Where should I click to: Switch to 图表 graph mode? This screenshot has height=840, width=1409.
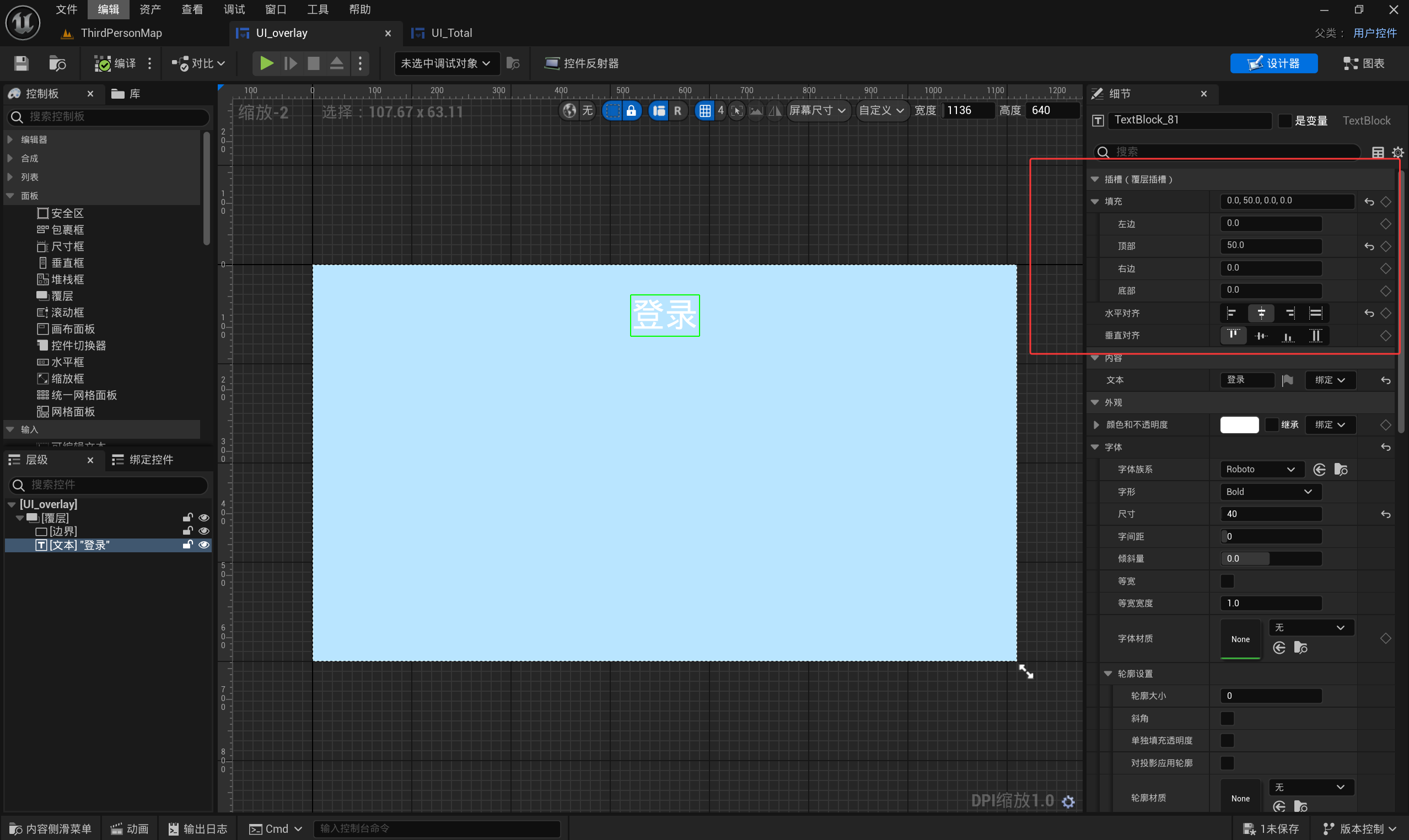click(1364, 63)
